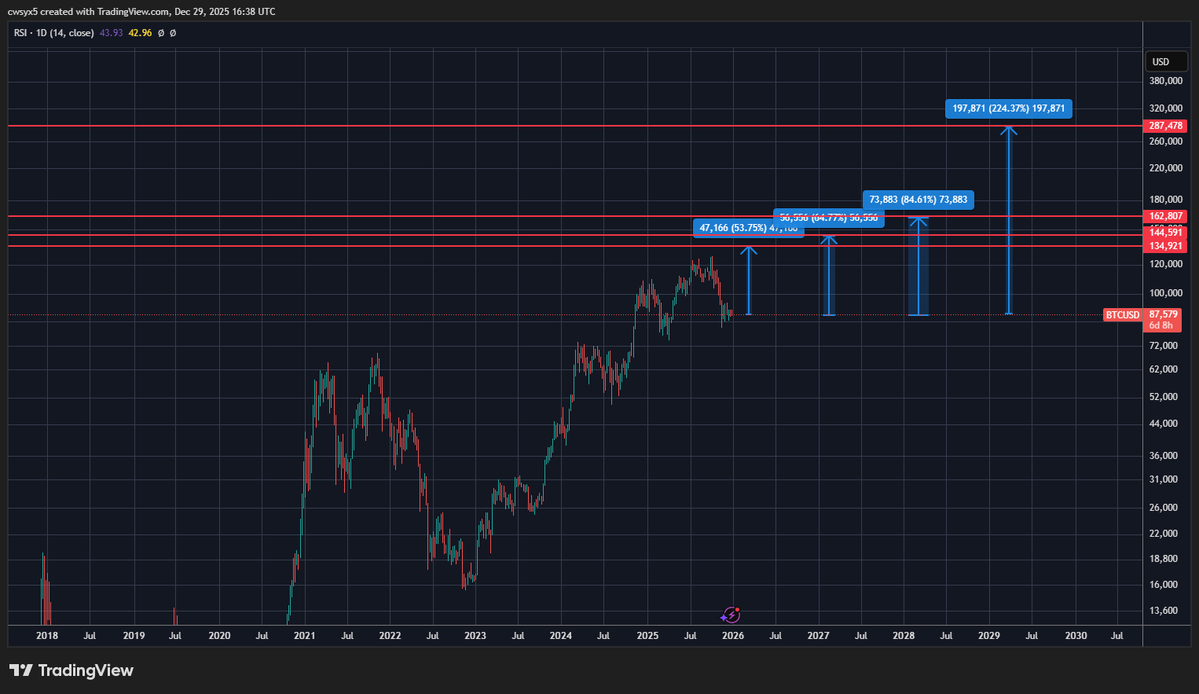Click the 62,000 price axis label

pyautogui.click(x=1163, y=369)
